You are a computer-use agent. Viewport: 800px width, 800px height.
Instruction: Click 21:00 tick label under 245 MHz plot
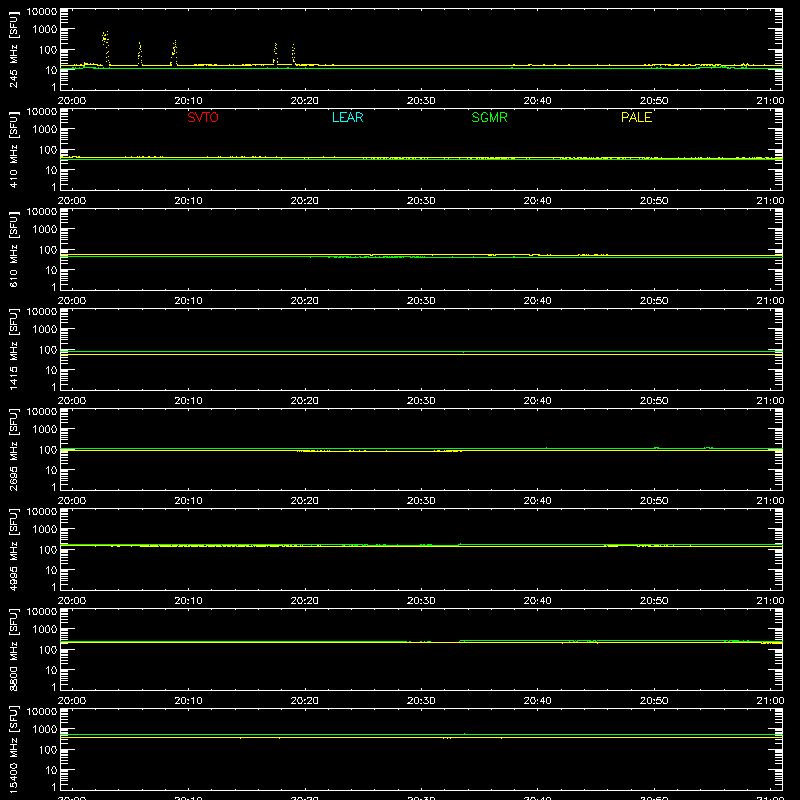pyautogui.click(x=770, y=101)
